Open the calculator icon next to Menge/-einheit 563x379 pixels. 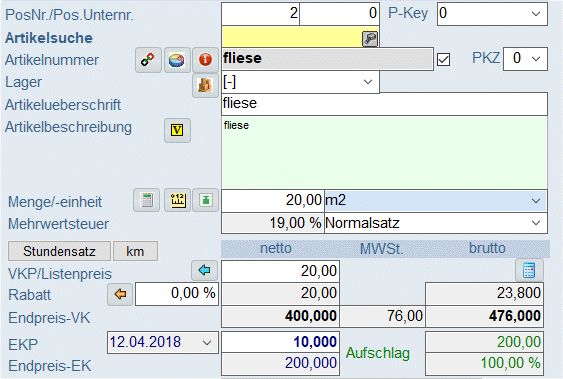coord(146,200)
